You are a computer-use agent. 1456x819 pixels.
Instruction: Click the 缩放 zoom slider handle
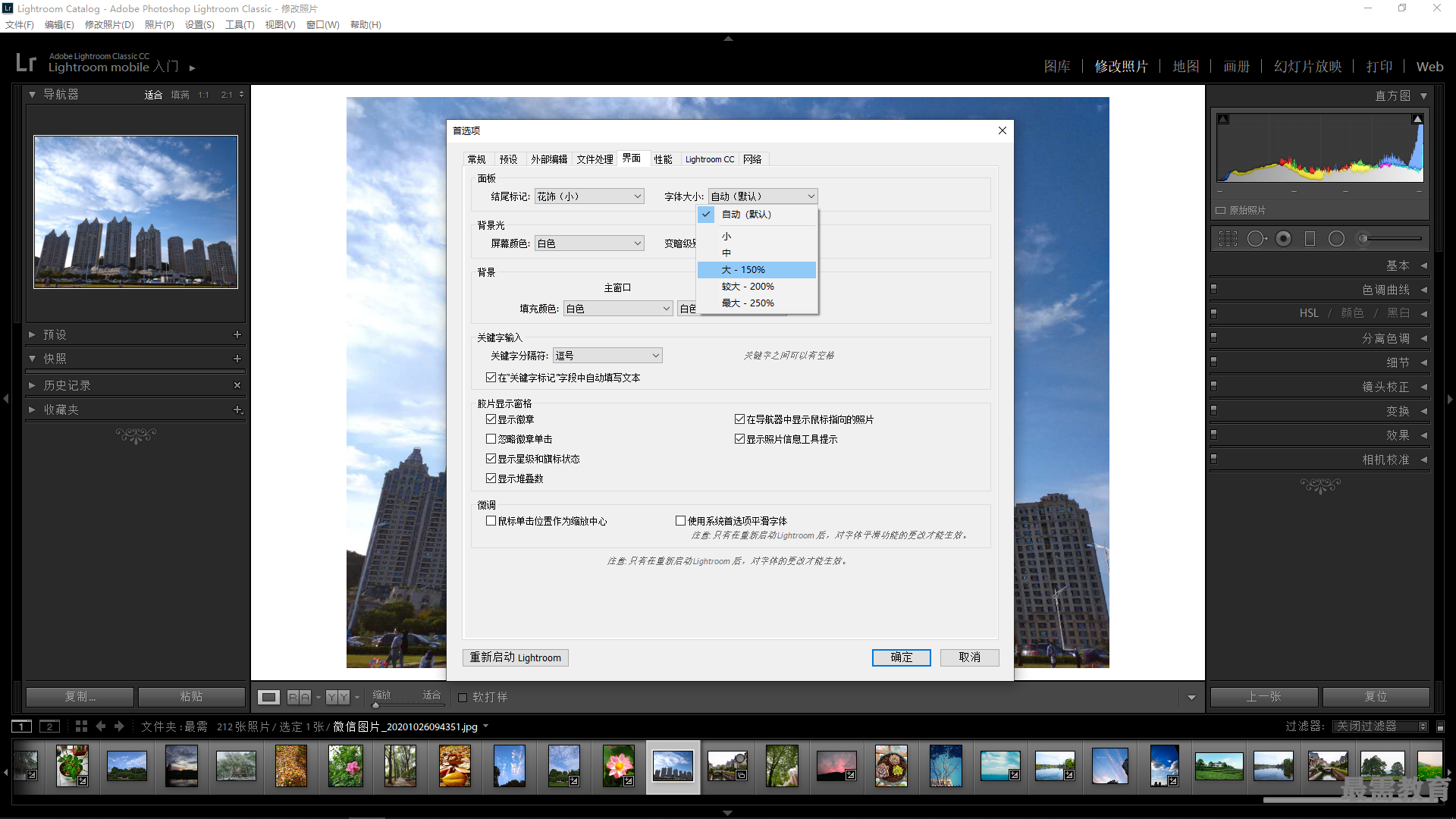pyautogui.click(x=375, y=705)
